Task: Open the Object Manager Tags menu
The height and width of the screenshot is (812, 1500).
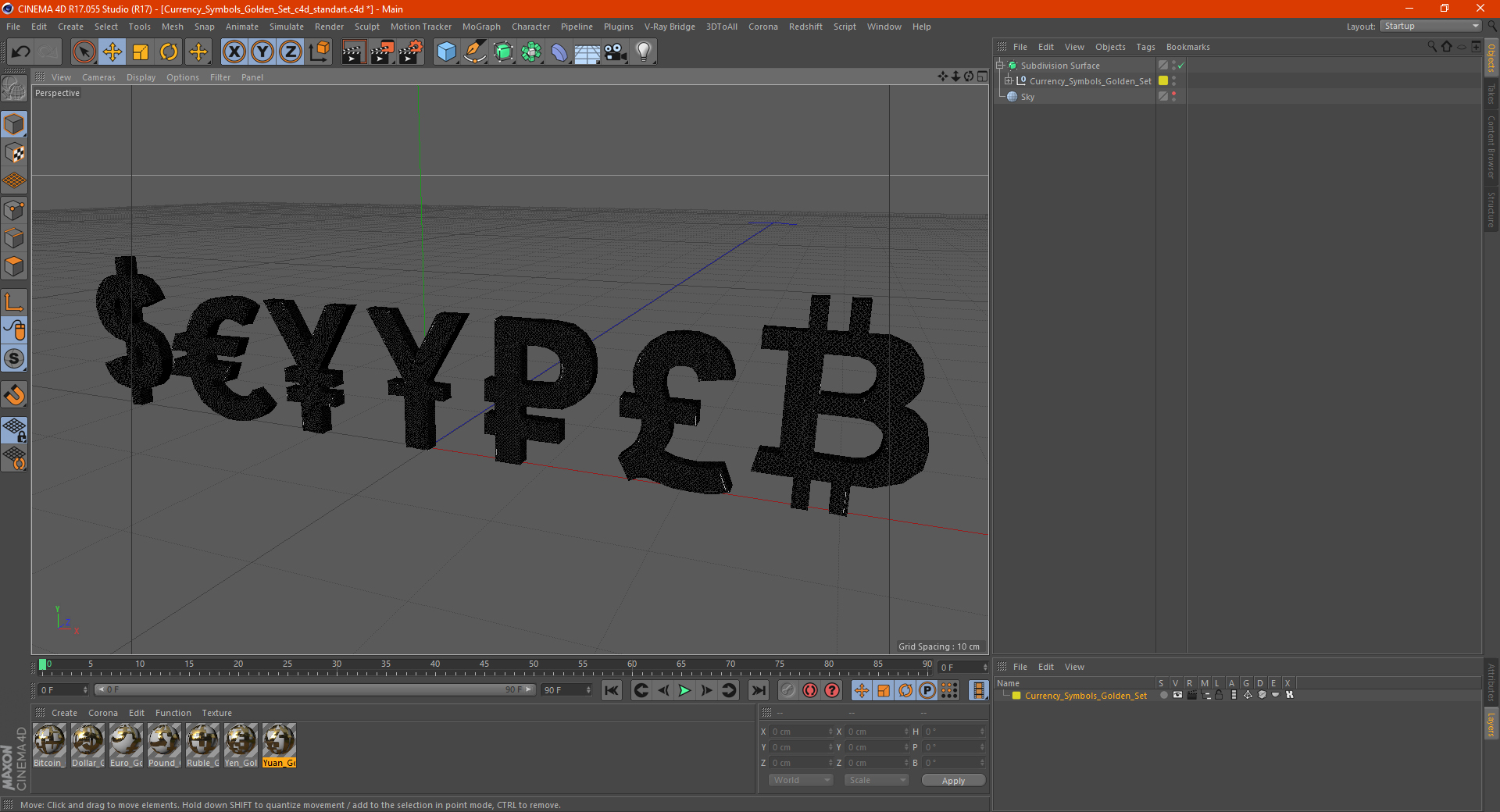Action: (1145, 47)
